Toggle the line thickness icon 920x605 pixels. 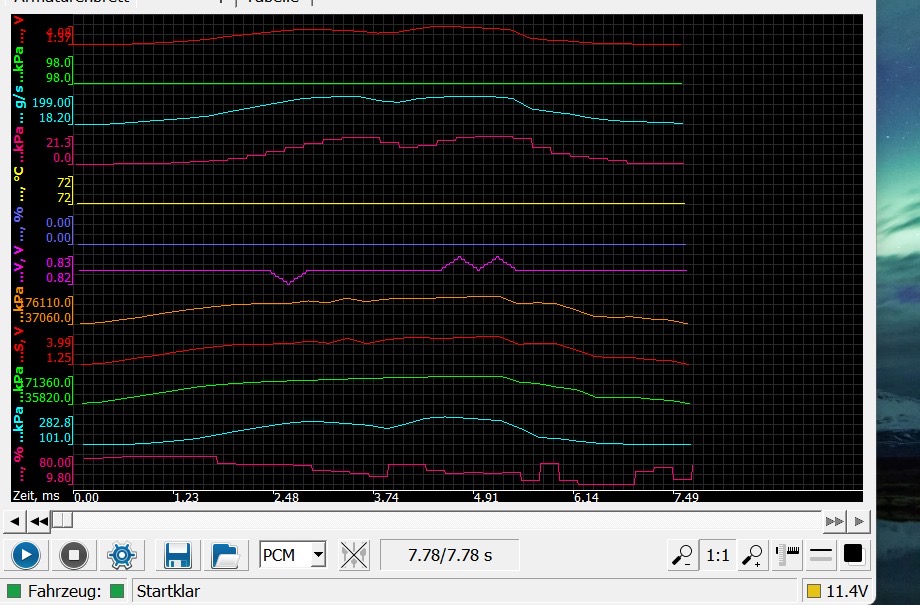pos(821,555)
